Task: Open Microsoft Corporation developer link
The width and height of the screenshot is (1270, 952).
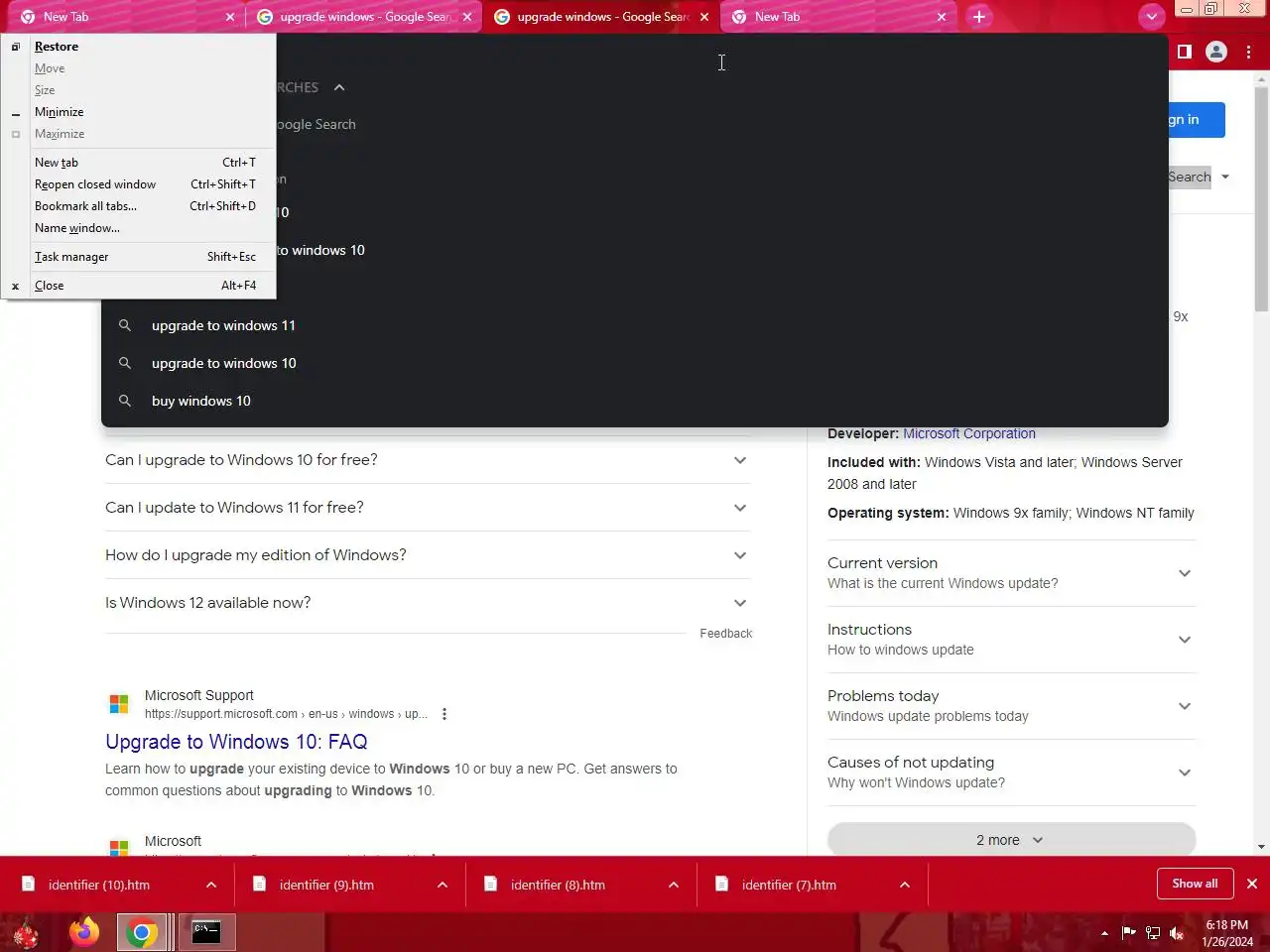Action: click(969, 433)
